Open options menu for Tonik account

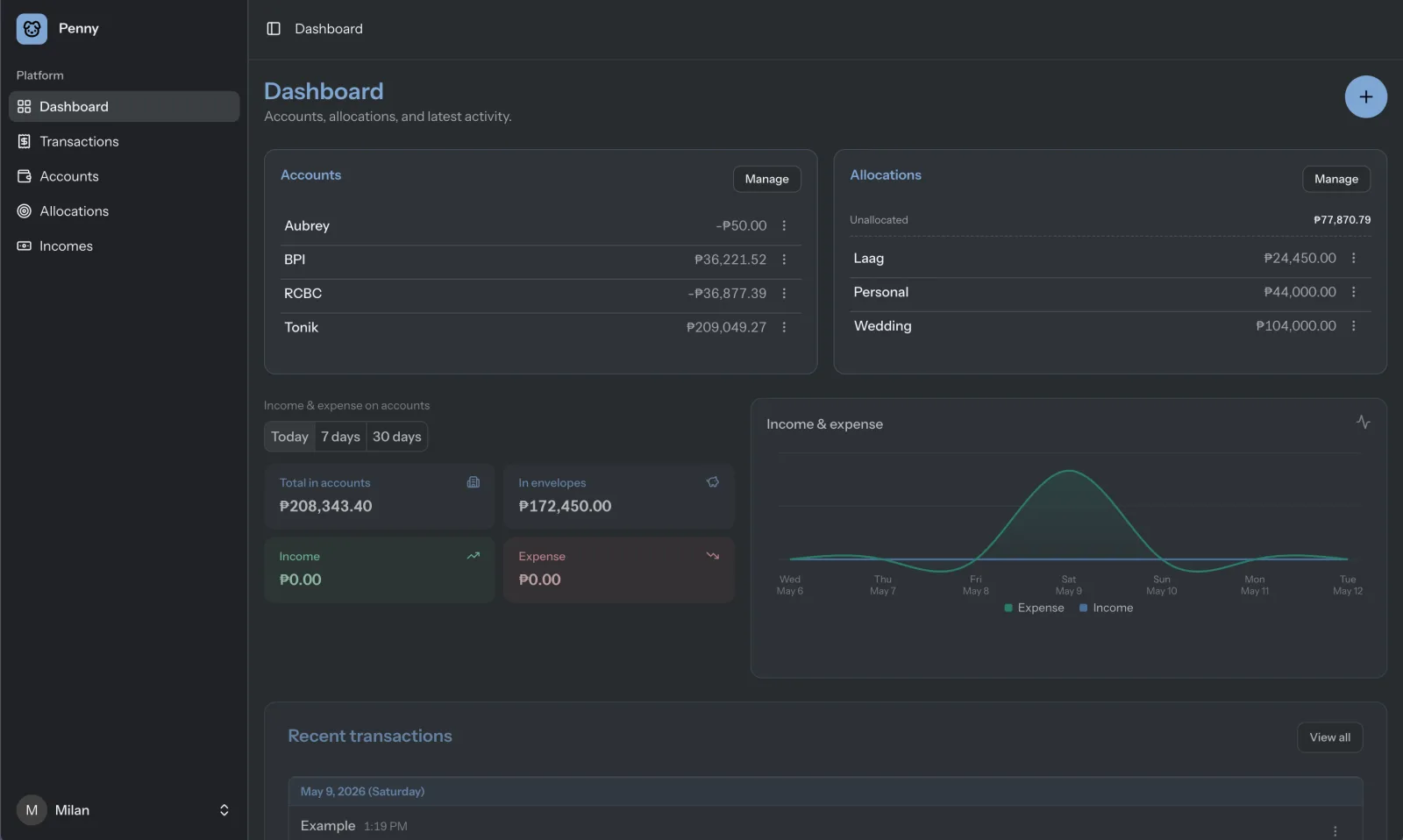pos(784,327)
